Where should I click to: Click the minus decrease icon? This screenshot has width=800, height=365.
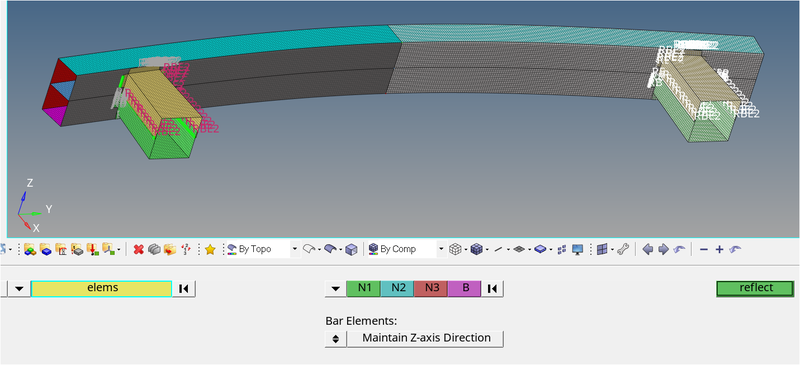tap(704, 250)
